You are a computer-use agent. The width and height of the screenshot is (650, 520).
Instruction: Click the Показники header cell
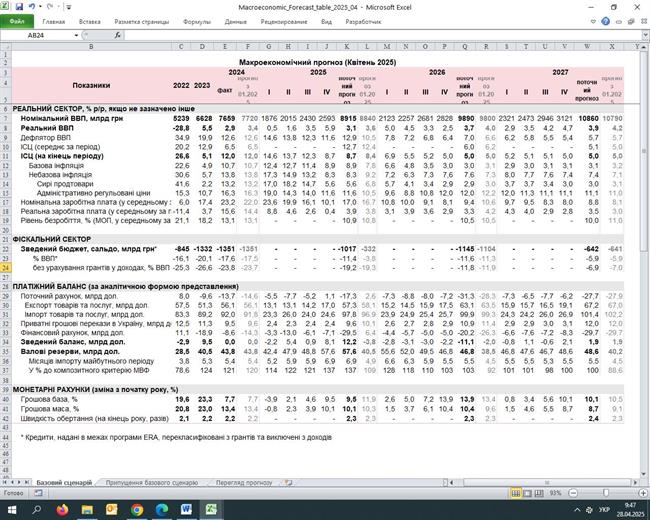(91, 85)
